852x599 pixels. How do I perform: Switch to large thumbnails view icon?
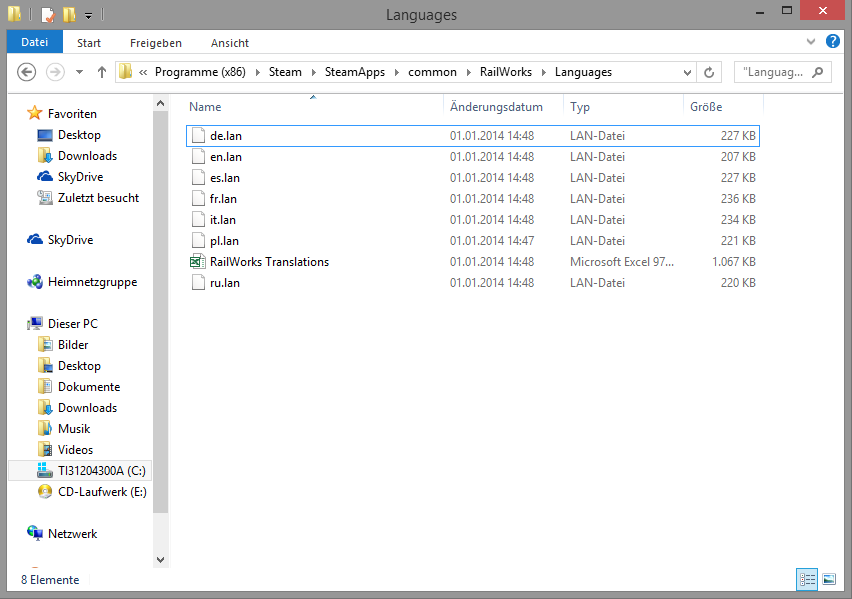(x=828, y=579)
